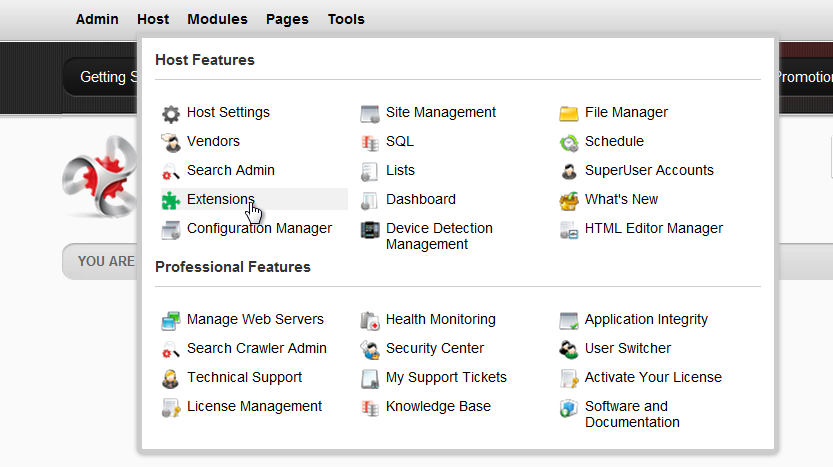Click the What's New gift icon
This screenshot has width=833, height=467.
(x=568, y=200)
